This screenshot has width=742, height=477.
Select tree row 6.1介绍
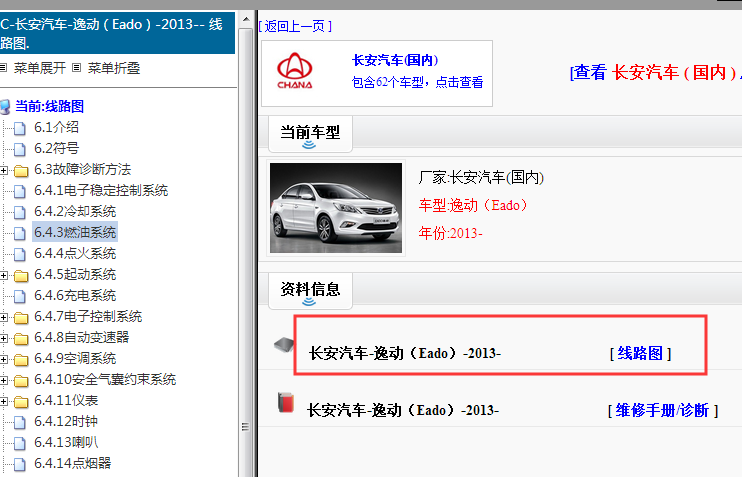[x=56, y=127]
